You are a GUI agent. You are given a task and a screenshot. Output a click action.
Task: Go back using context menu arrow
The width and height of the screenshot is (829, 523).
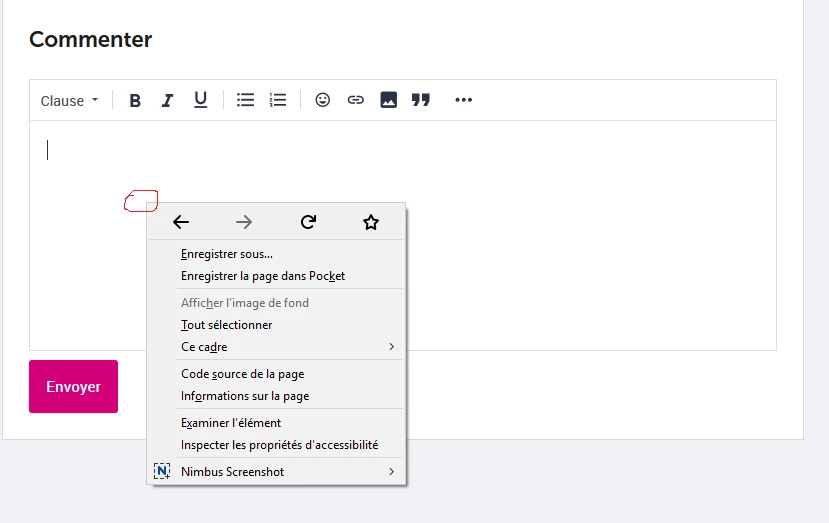(181, 222)
